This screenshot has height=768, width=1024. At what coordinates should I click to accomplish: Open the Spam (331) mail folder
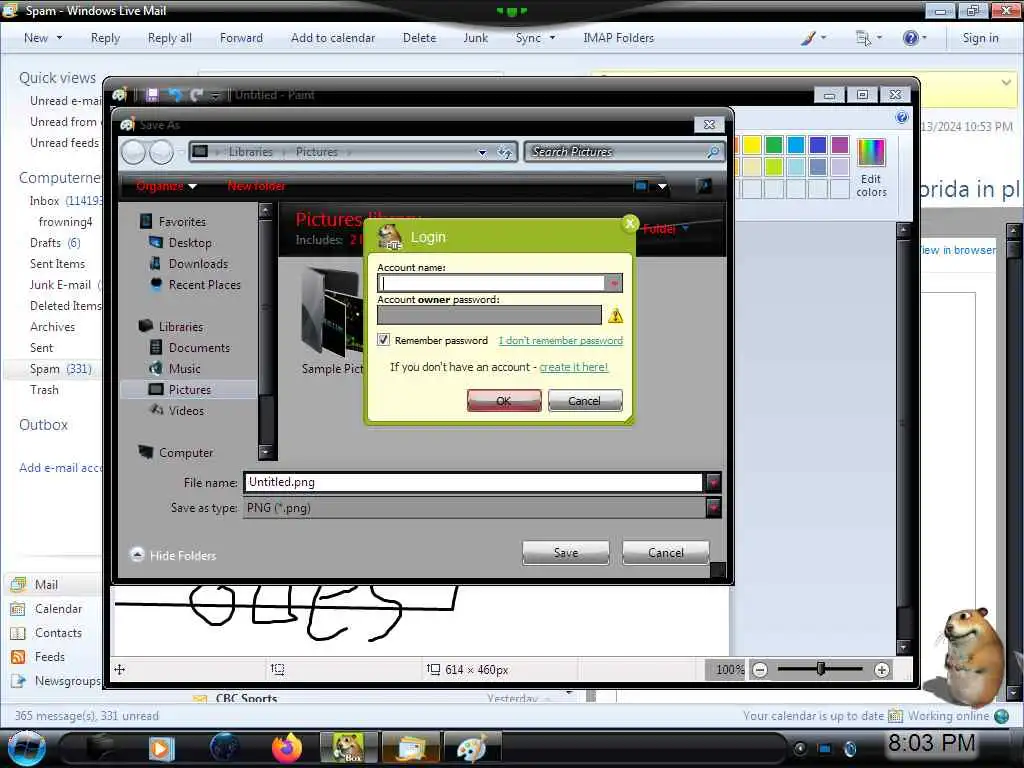point(60,368)
